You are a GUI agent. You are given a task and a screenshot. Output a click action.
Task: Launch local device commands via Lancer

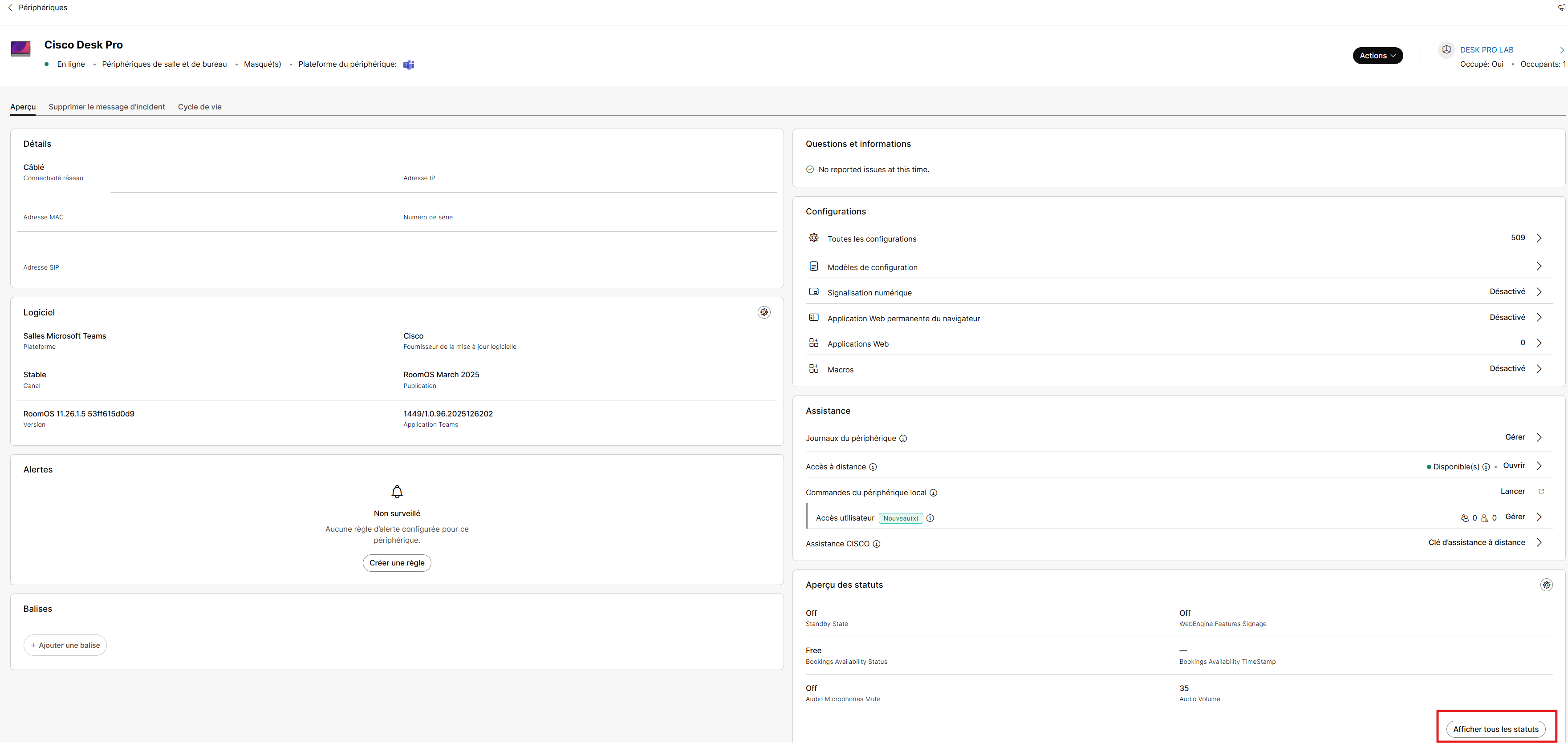click(1513, 491)
